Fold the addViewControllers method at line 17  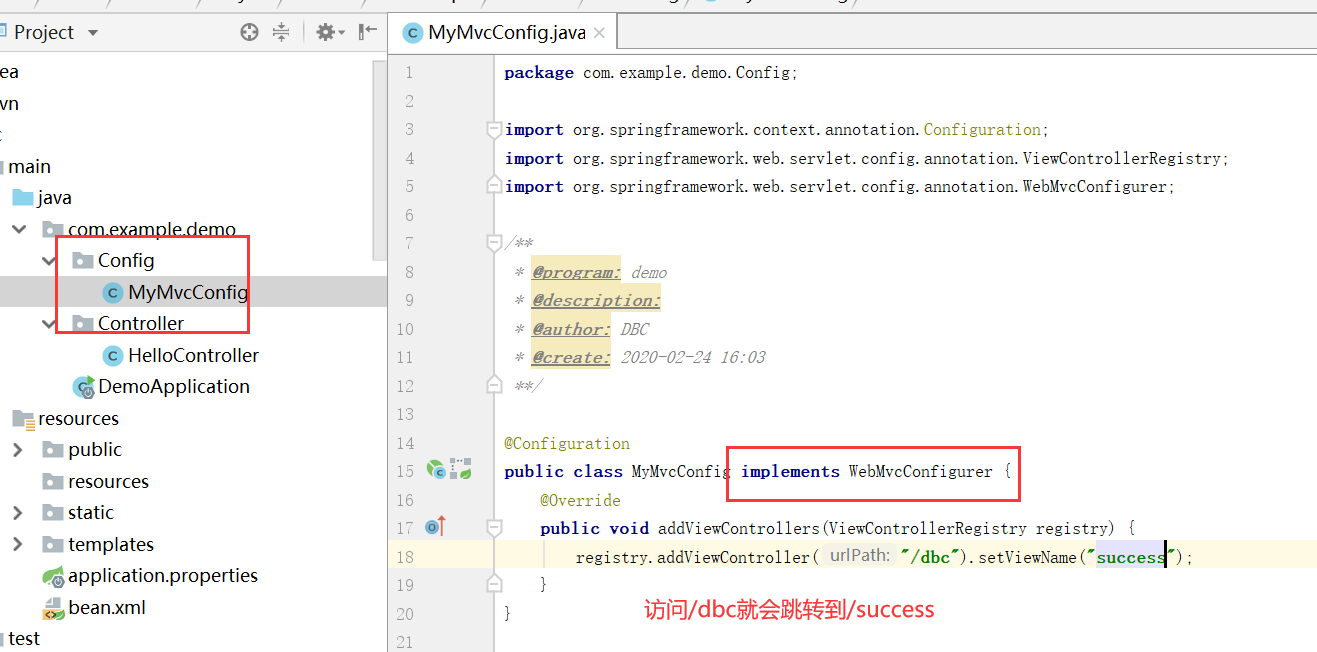coord(493,527)
